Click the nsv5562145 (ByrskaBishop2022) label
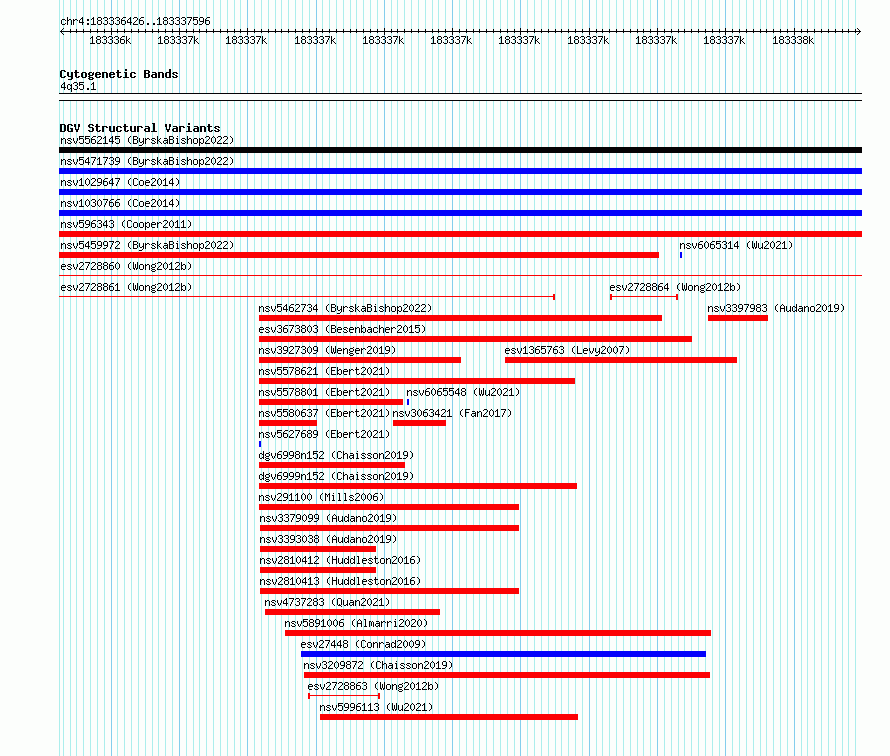The width and height of the screenshot is (890, 756). coord(147,140)
